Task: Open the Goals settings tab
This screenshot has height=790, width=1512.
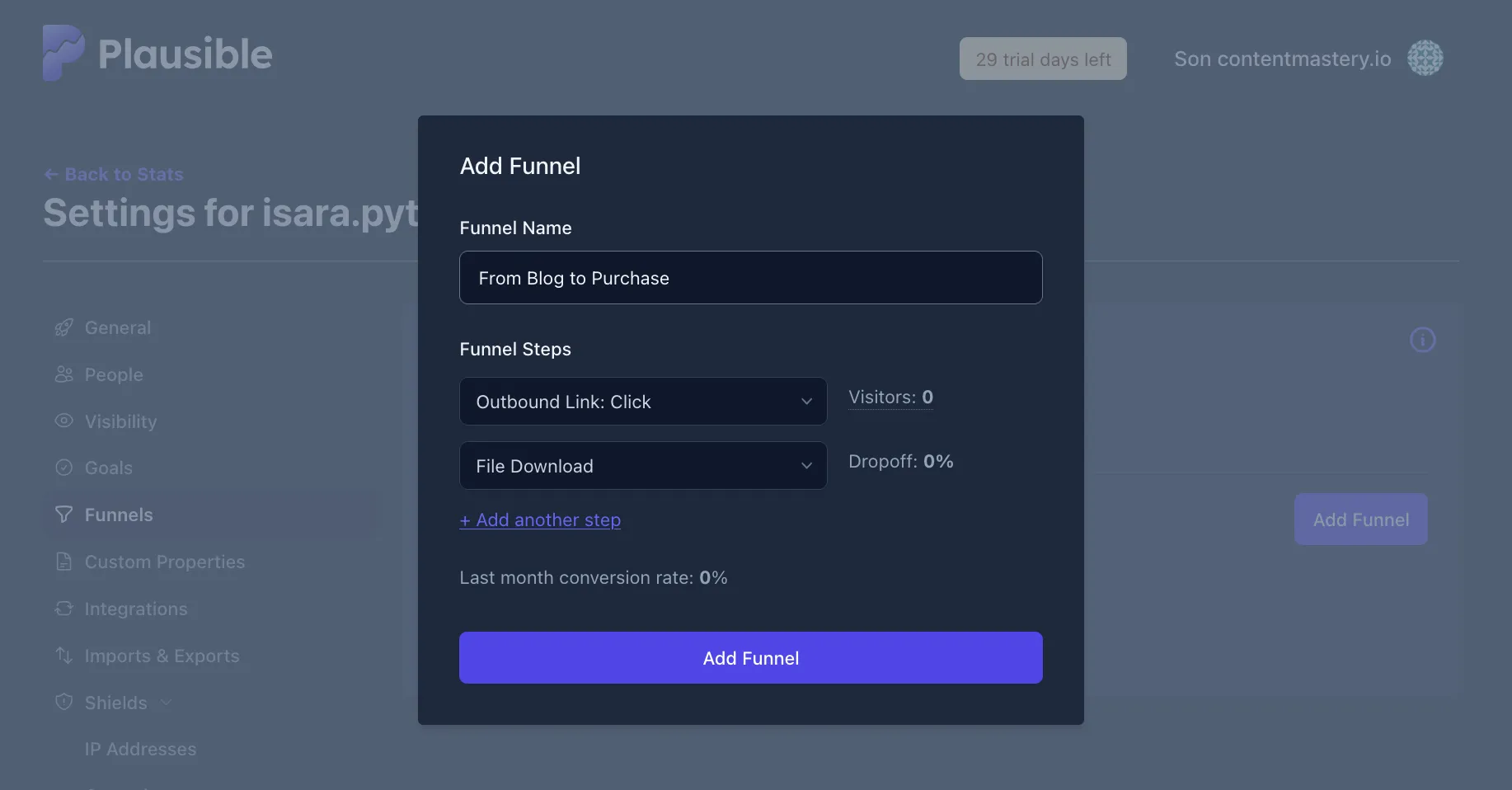Action: click(108, 468)
